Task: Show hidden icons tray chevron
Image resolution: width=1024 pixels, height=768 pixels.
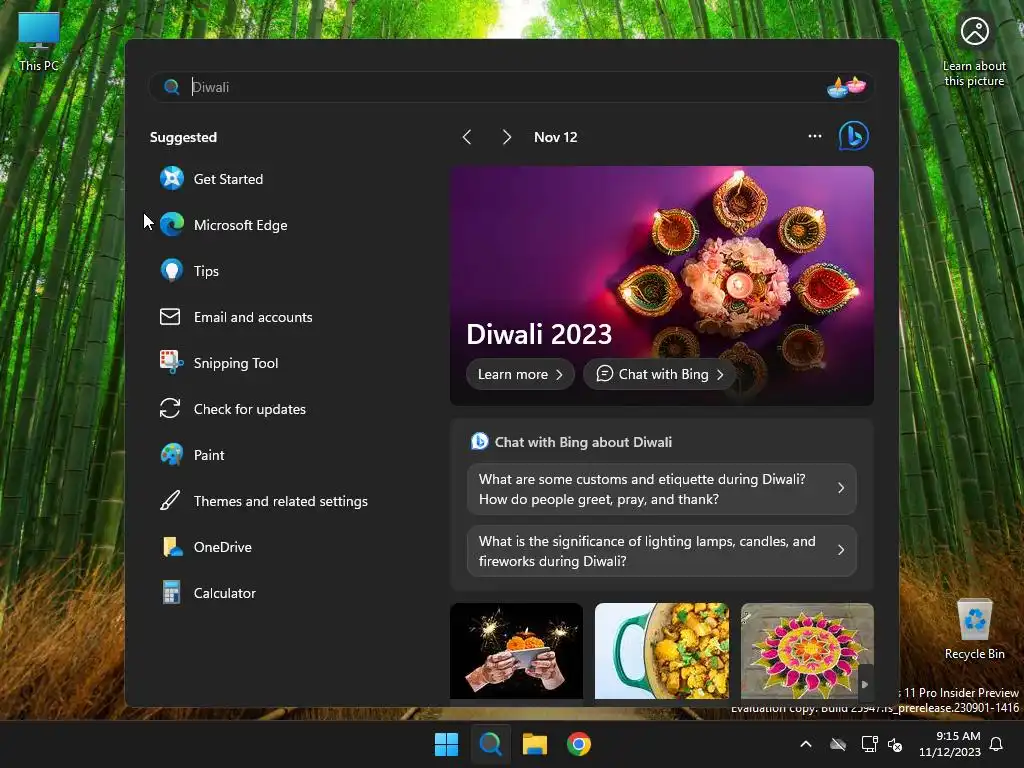Action: pos(806,744)
